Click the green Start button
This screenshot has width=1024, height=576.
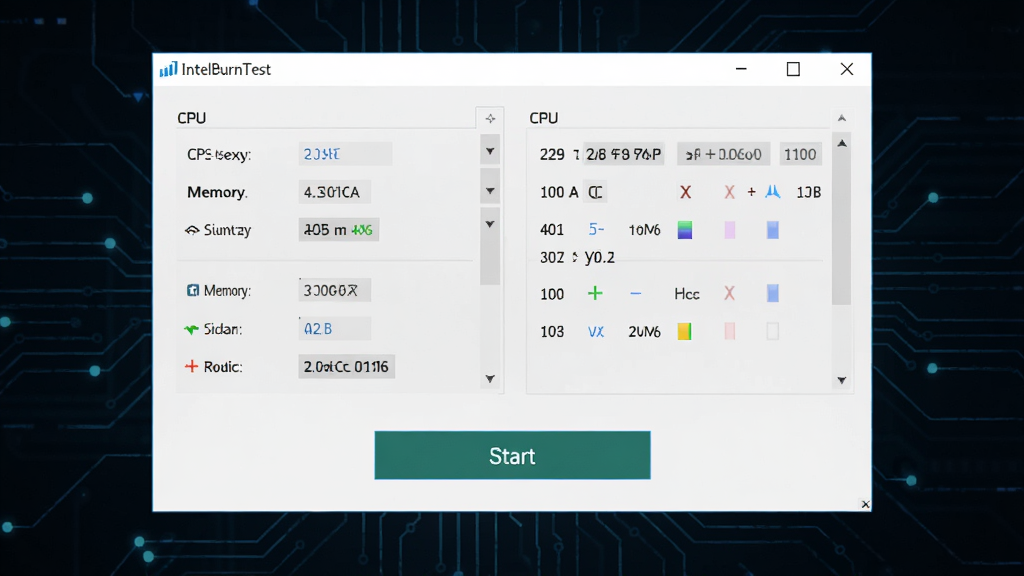[x=512, y=455]
